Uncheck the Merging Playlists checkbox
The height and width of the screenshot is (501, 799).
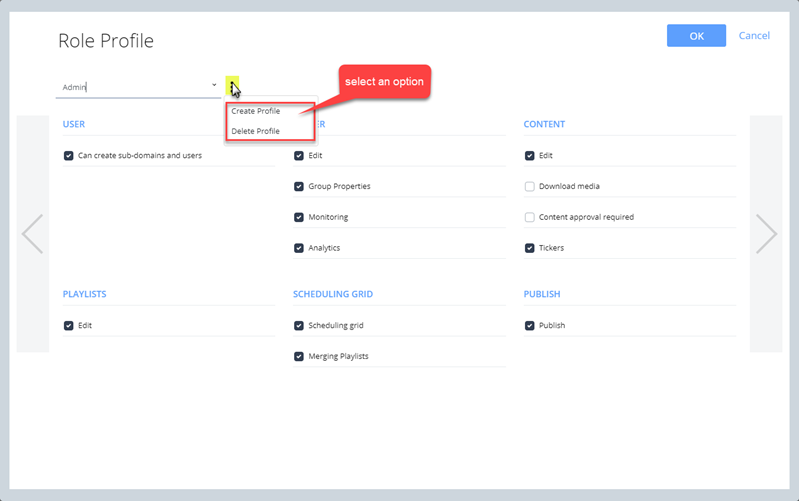tap(299, 356)
